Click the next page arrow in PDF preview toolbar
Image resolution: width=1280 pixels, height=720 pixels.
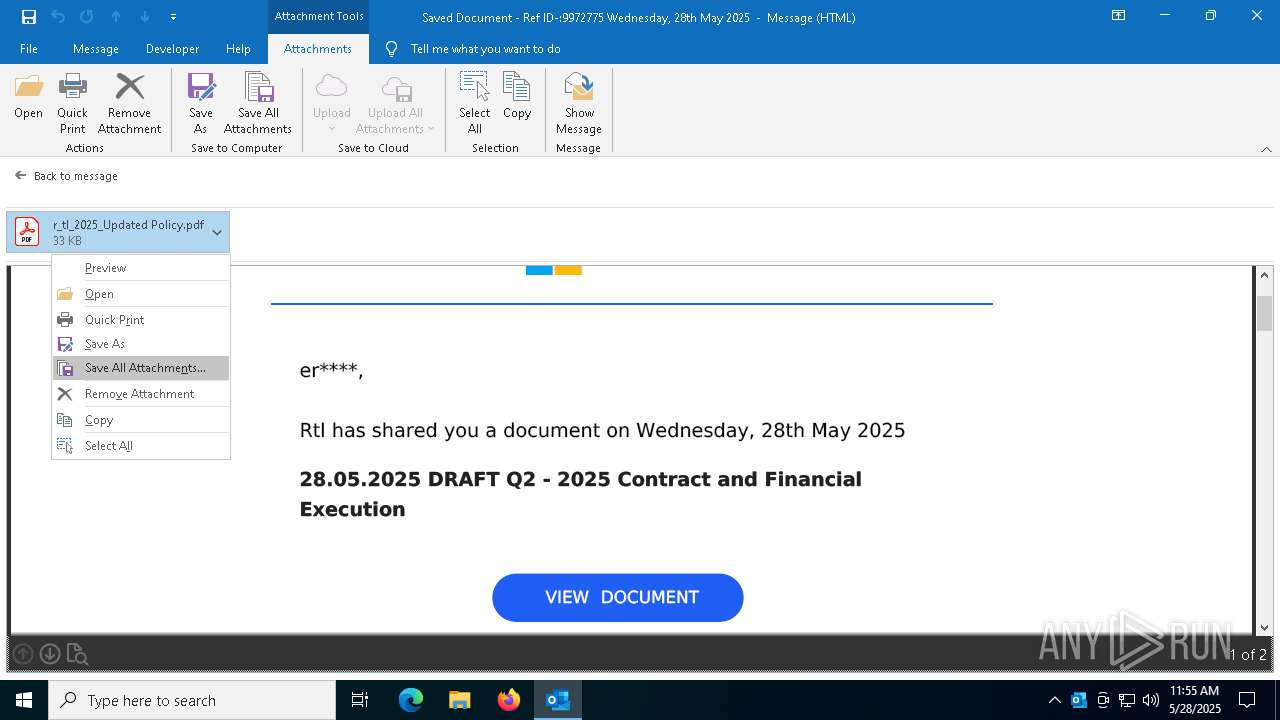(49, 655)
